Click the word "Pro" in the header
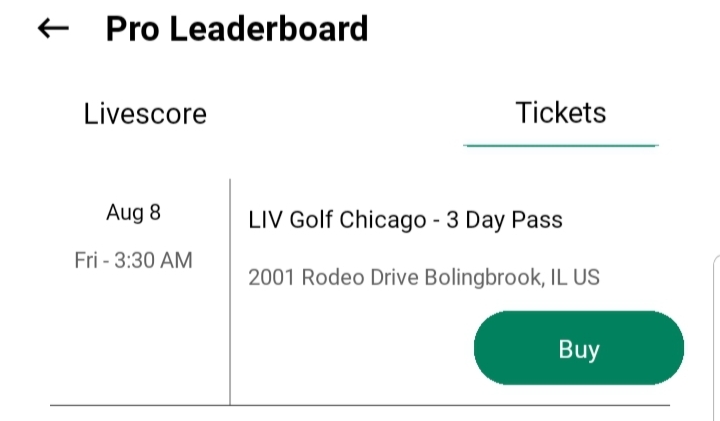The image size is (720, 421). pyautogui.click(x=132, y=29)
